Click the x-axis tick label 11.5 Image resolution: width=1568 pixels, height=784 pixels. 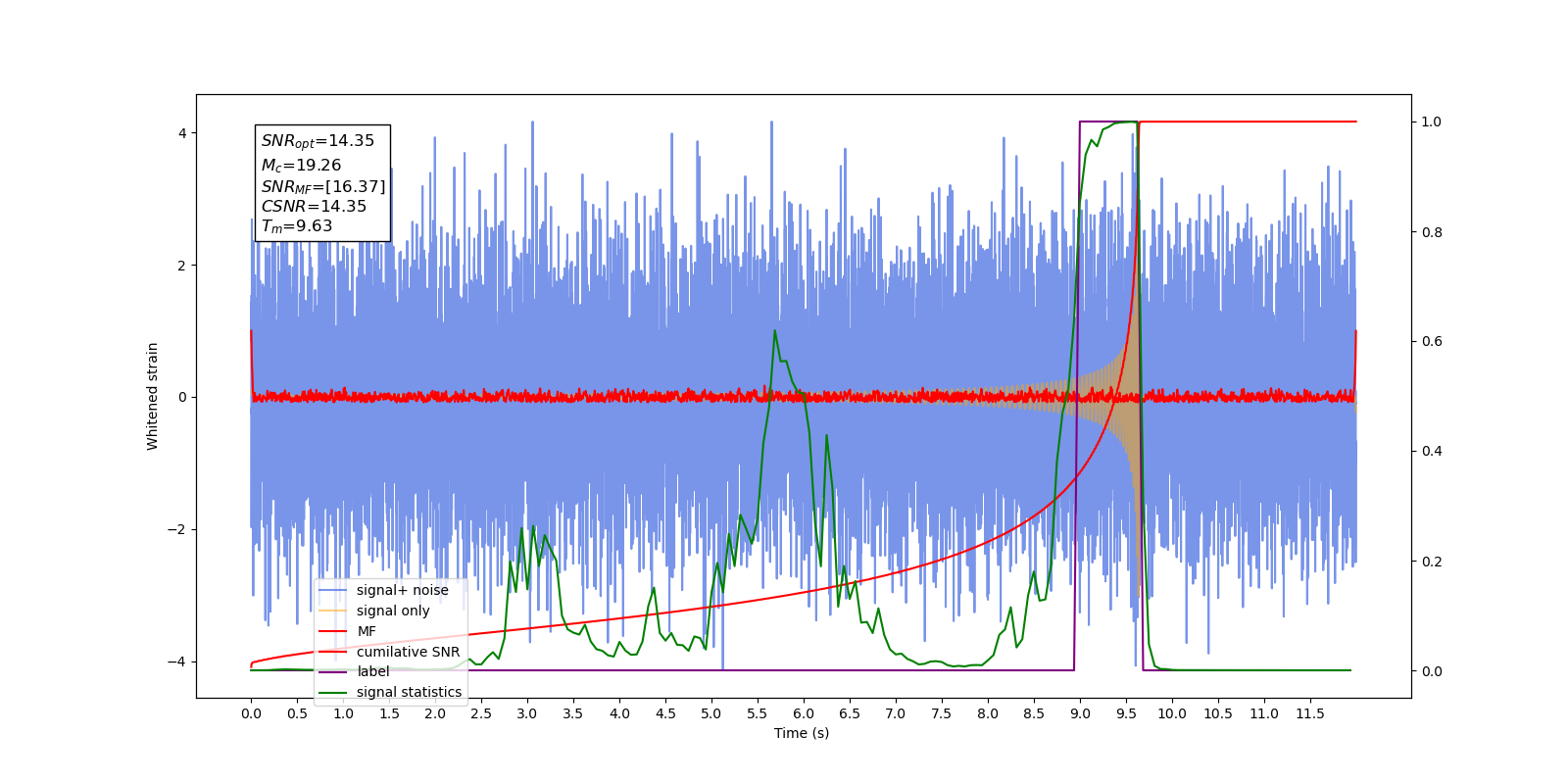pyautogui.click(x=1310, y=713)
